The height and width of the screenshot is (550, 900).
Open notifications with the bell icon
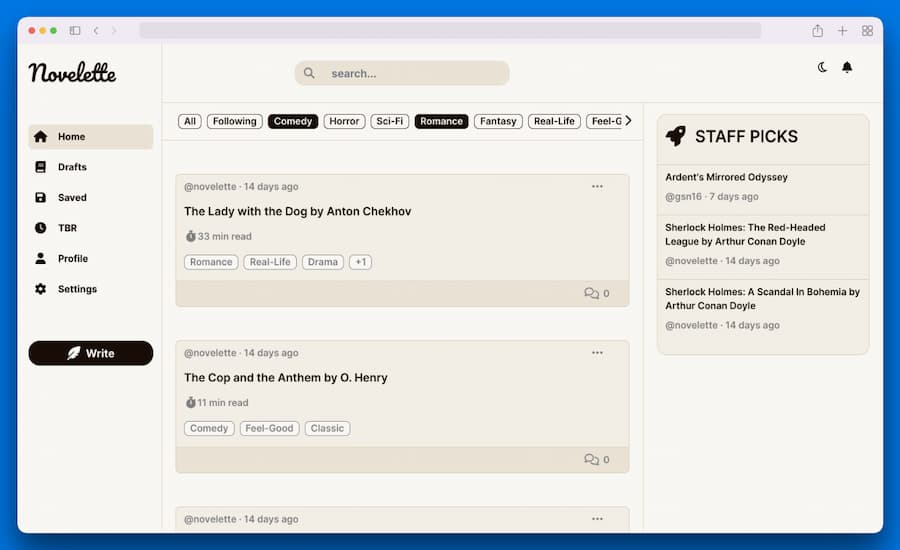[x=847, y=68]
